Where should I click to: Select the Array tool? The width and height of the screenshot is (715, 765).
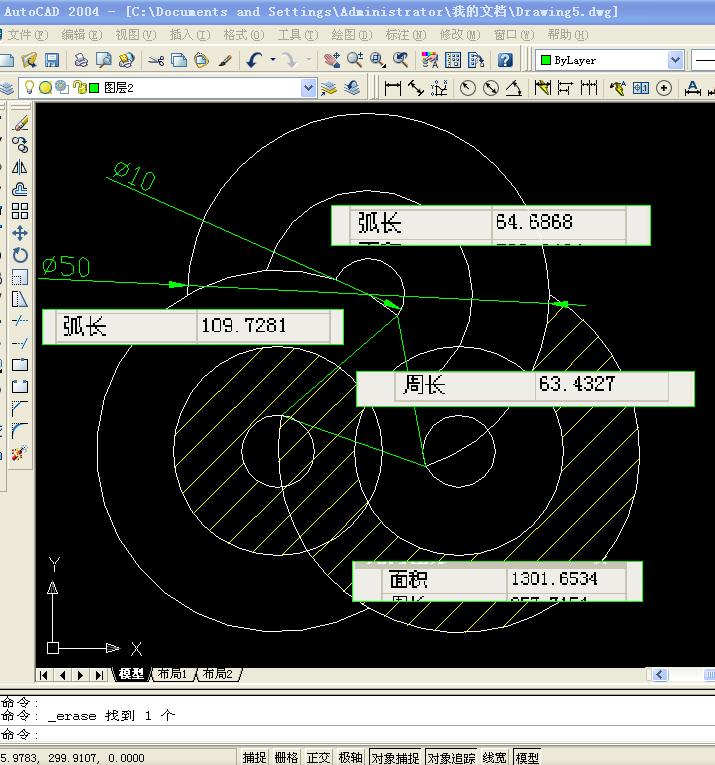pos(20,211)
